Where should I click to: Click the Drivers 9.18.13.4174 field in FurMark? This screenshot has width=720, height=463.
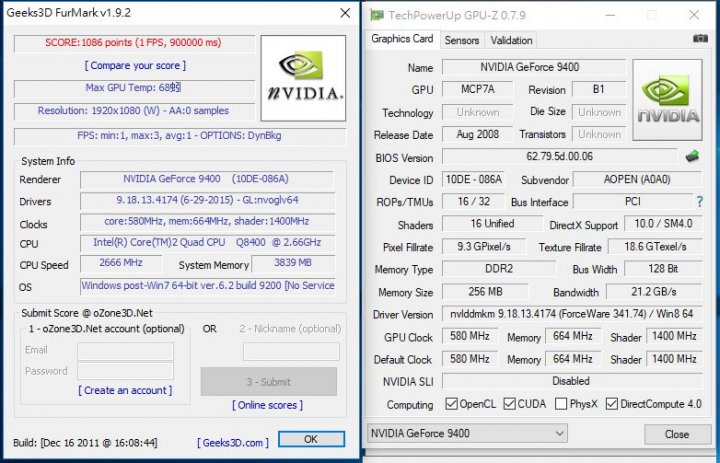pyautogui.click(x=207, y=200)
